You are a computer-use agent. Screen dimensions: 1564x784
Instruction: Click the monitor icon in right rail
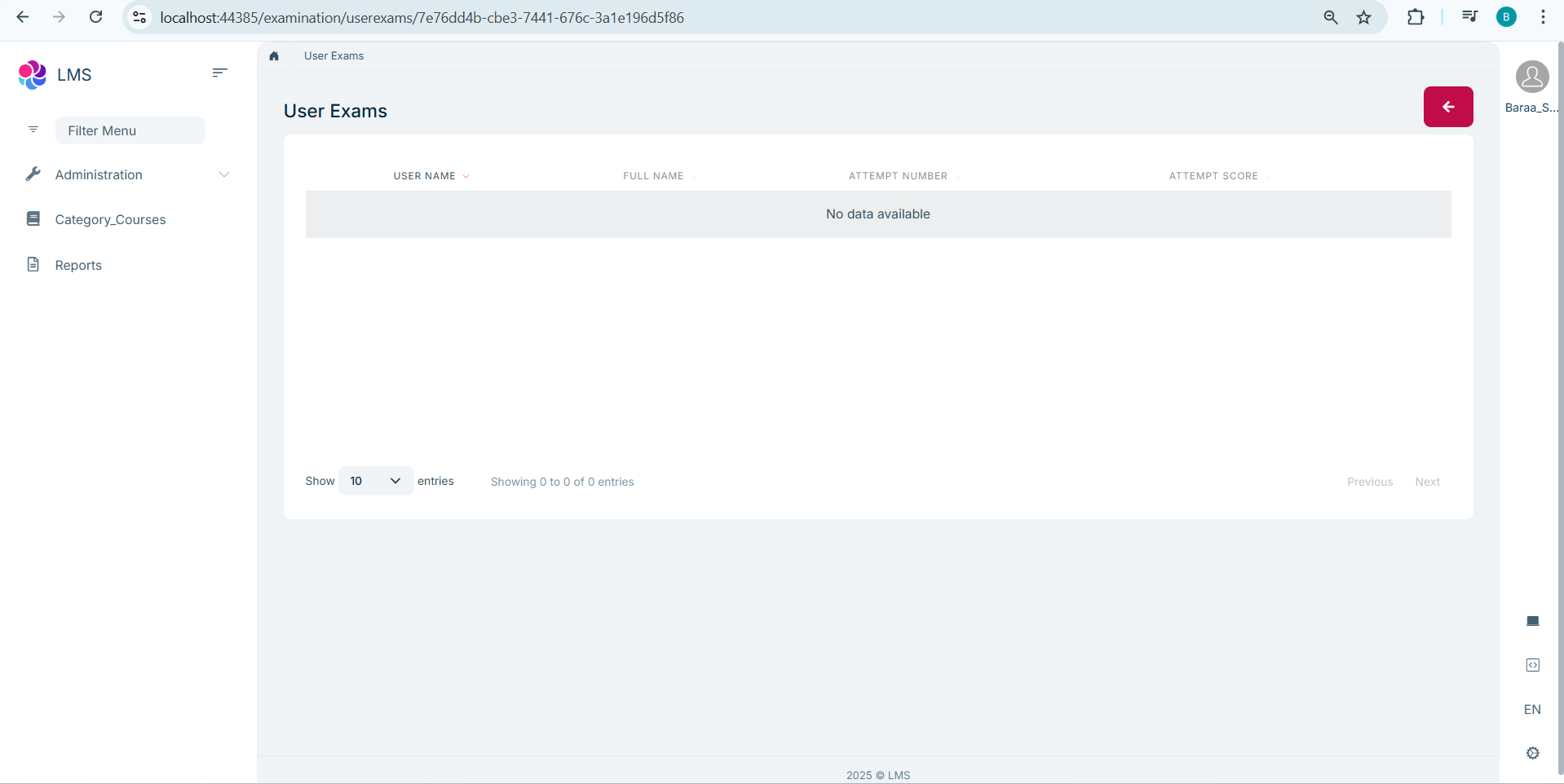(1532, 621)
